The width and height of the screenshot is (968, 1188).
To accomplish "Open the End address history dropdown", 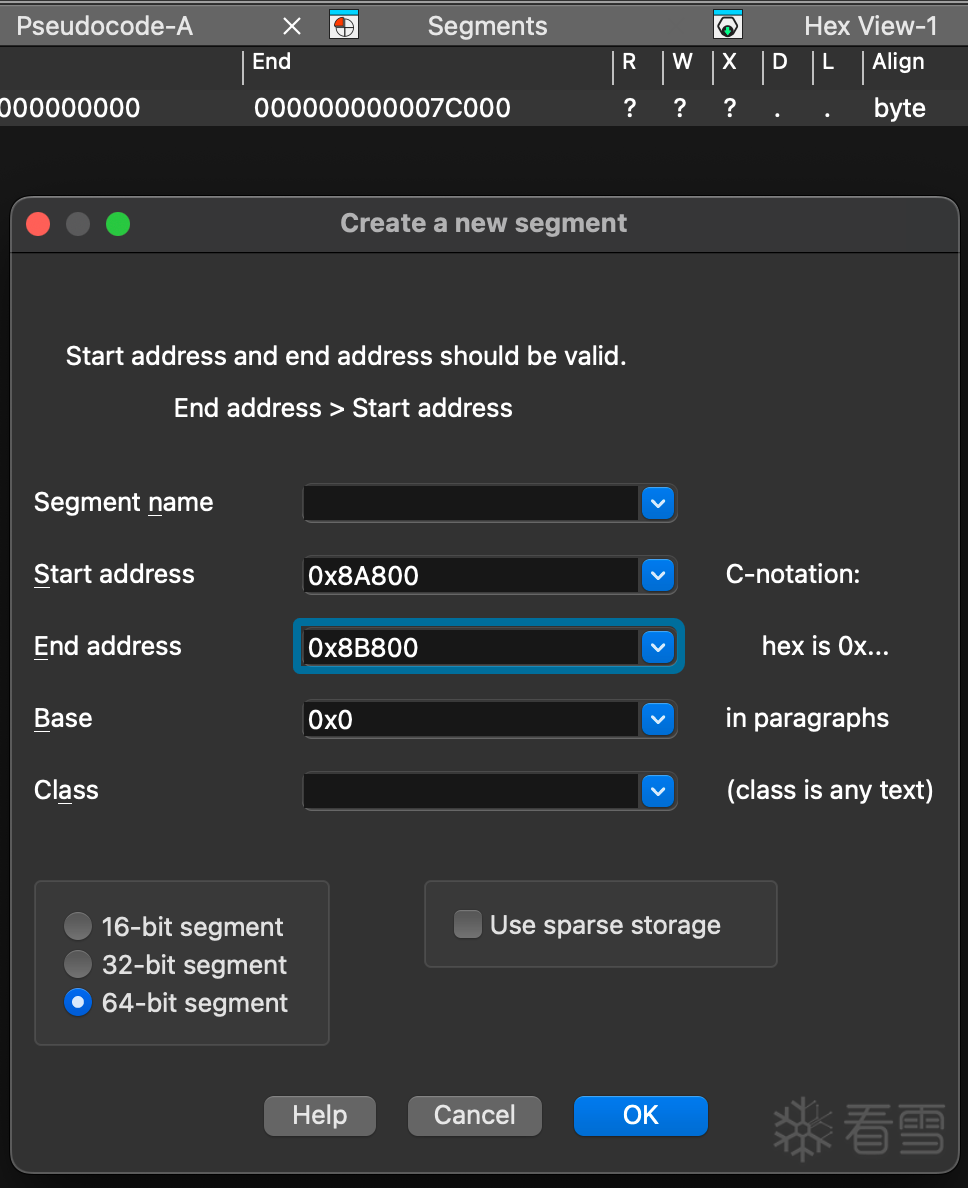I will pyautogui.click(x=657, y=647).
